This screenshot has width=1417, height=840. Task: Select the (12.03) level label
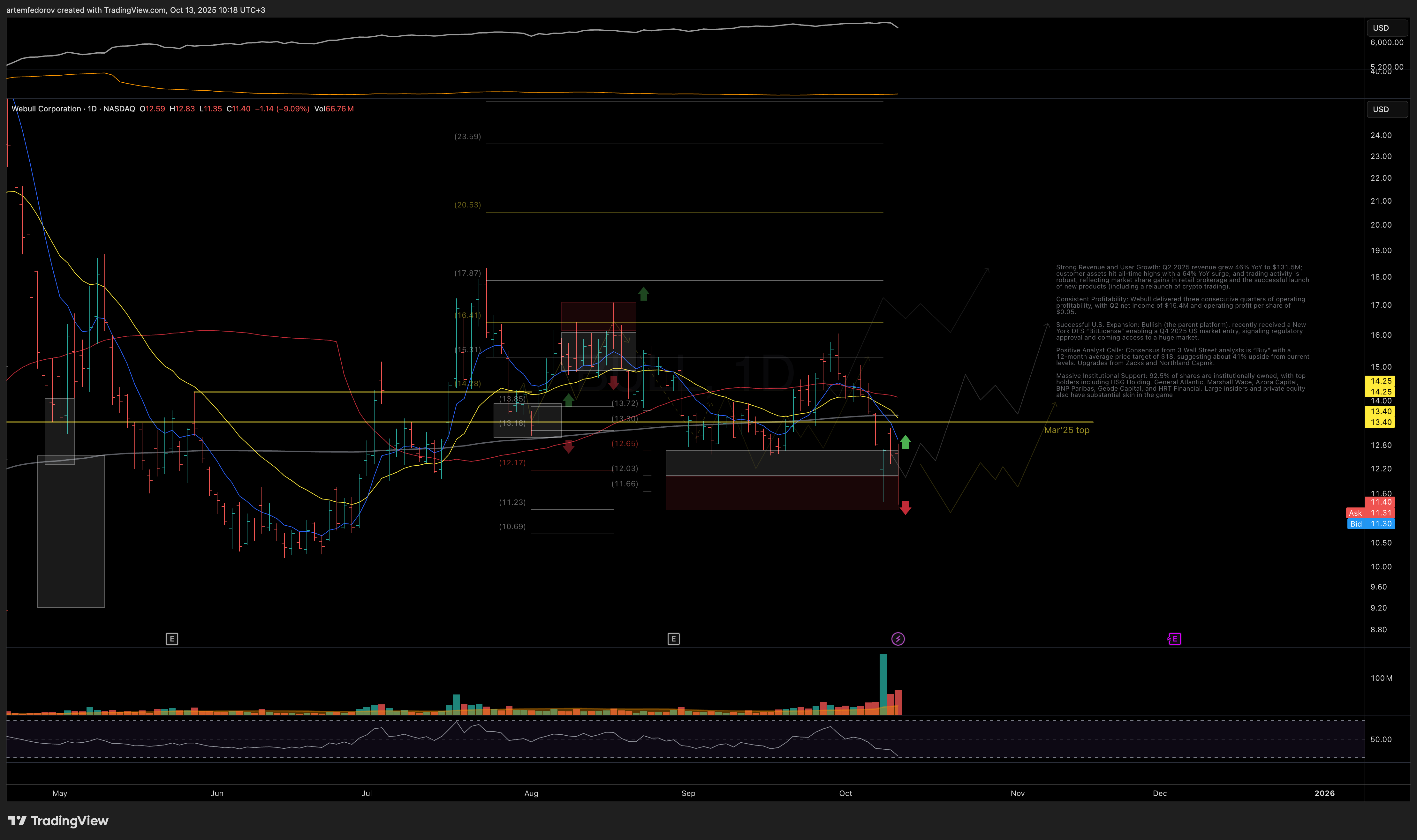625,469
